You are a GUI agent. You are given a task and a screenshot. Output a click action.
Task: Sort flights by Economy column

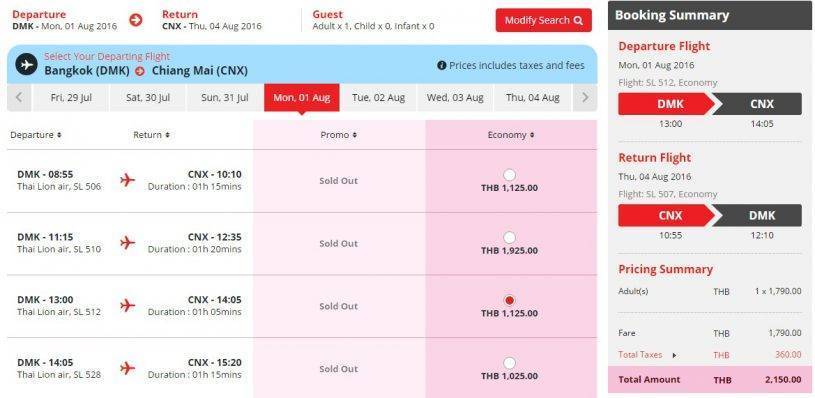(x=510, y=135)
